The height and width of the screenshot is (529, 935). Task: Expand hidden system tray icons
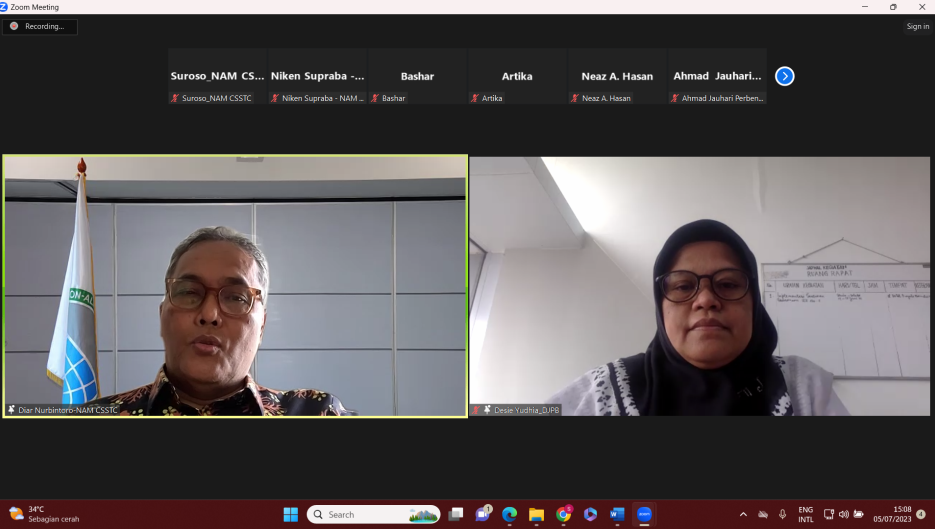point(743,514)
